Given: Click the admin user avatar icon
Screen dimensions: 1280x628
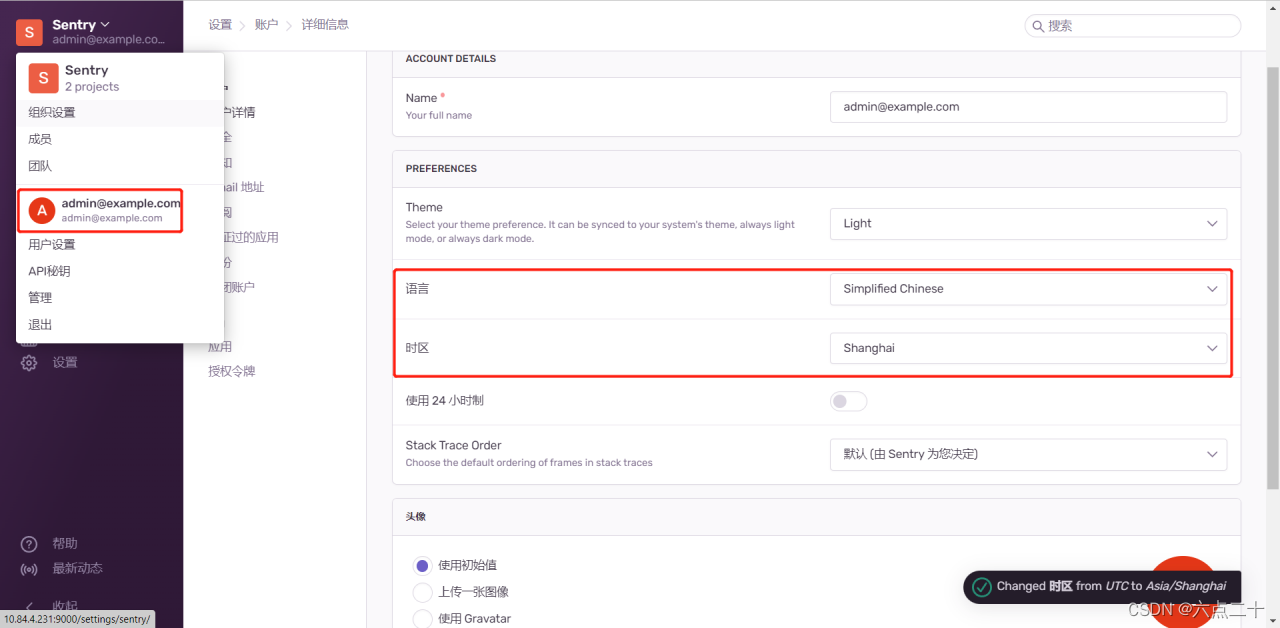Looking at the screenshot, I should click(x=42, y=210).
